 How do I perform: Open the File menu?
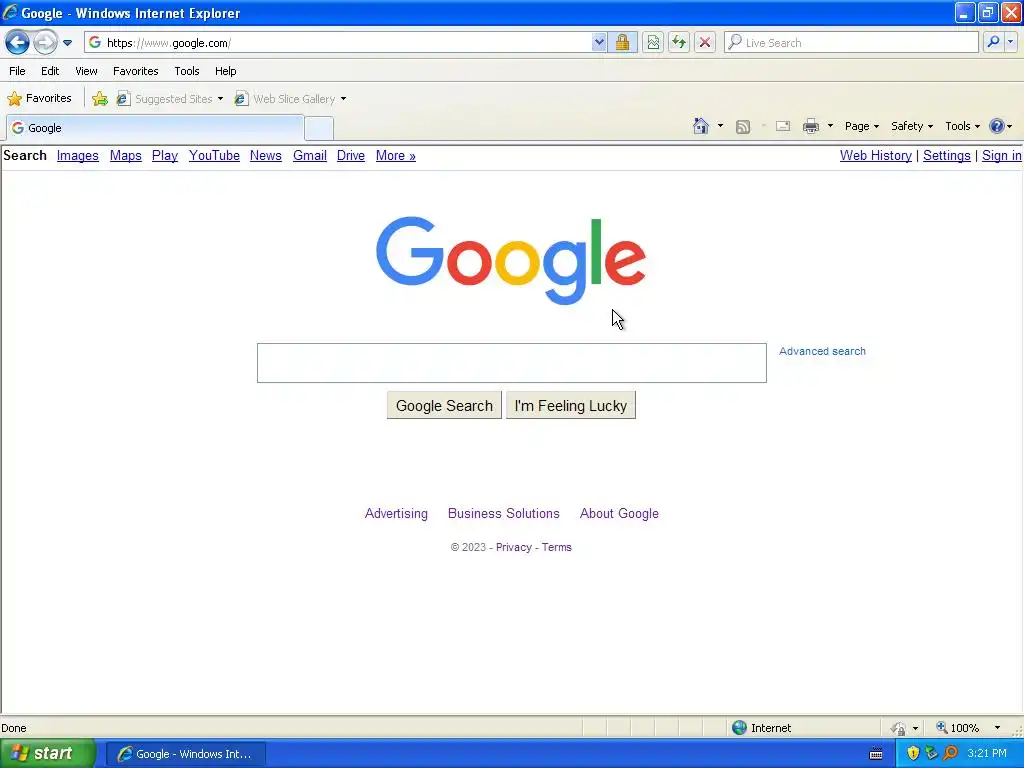(x=18, y=71)
